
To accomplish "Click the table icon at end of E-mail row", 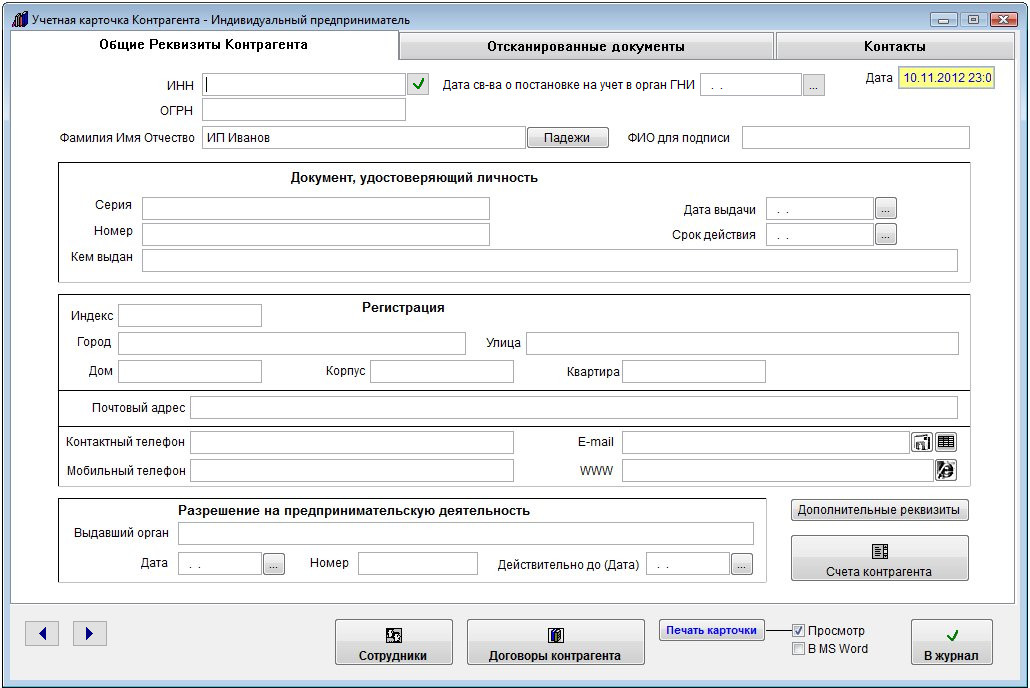I will (946, 442).
